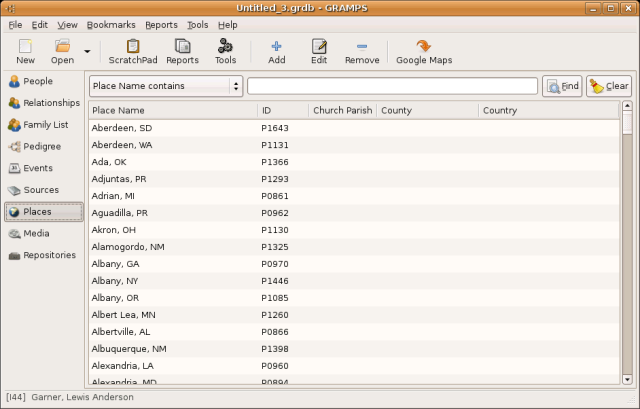Expand the Open recent files arrow
The height and width of the screenshot is (409, 640).
click(87, 51)
